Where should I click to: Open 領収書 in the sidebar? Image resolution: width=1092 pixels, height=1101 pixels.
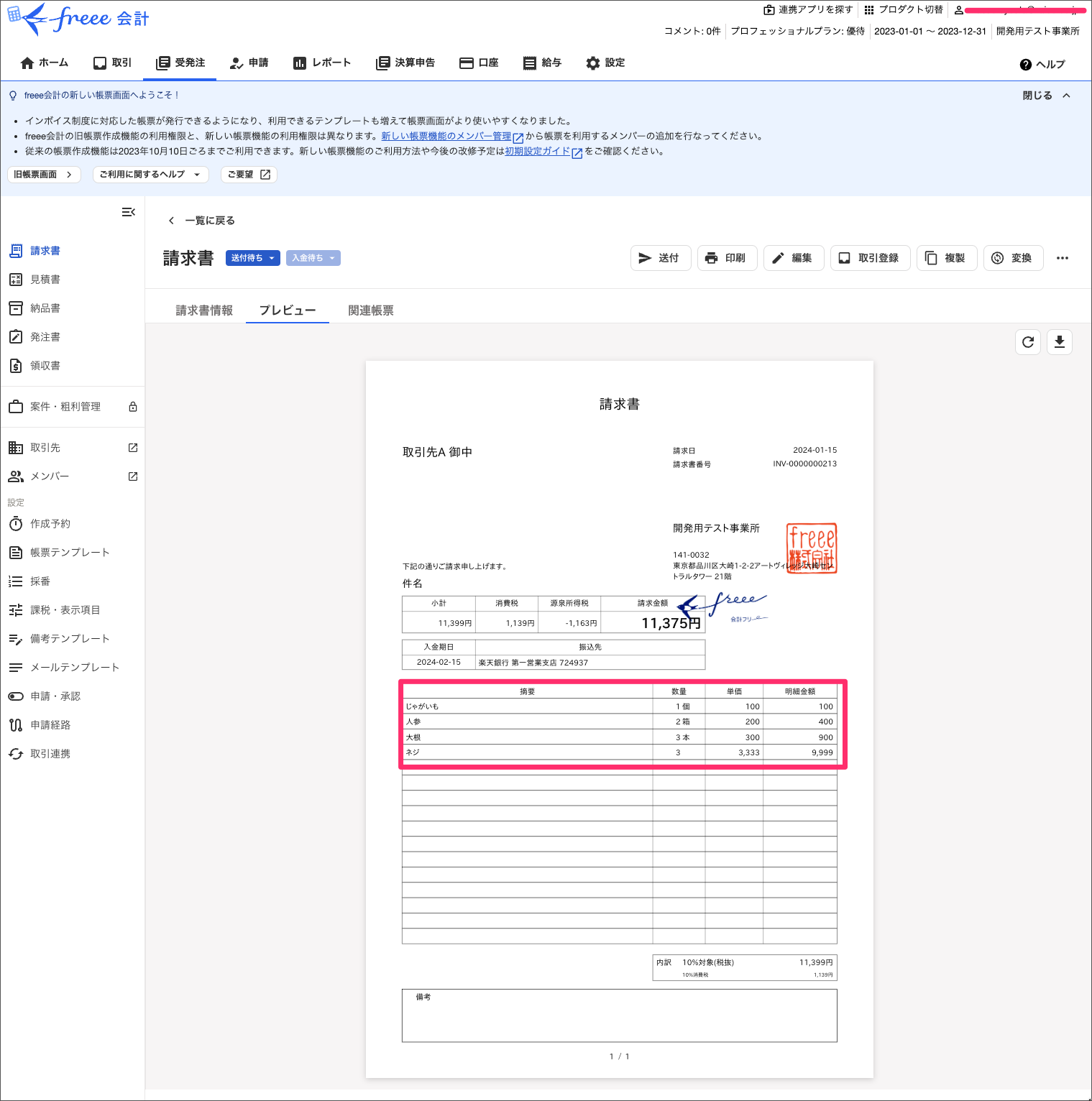pyautogui.click(x=45, y=366)
